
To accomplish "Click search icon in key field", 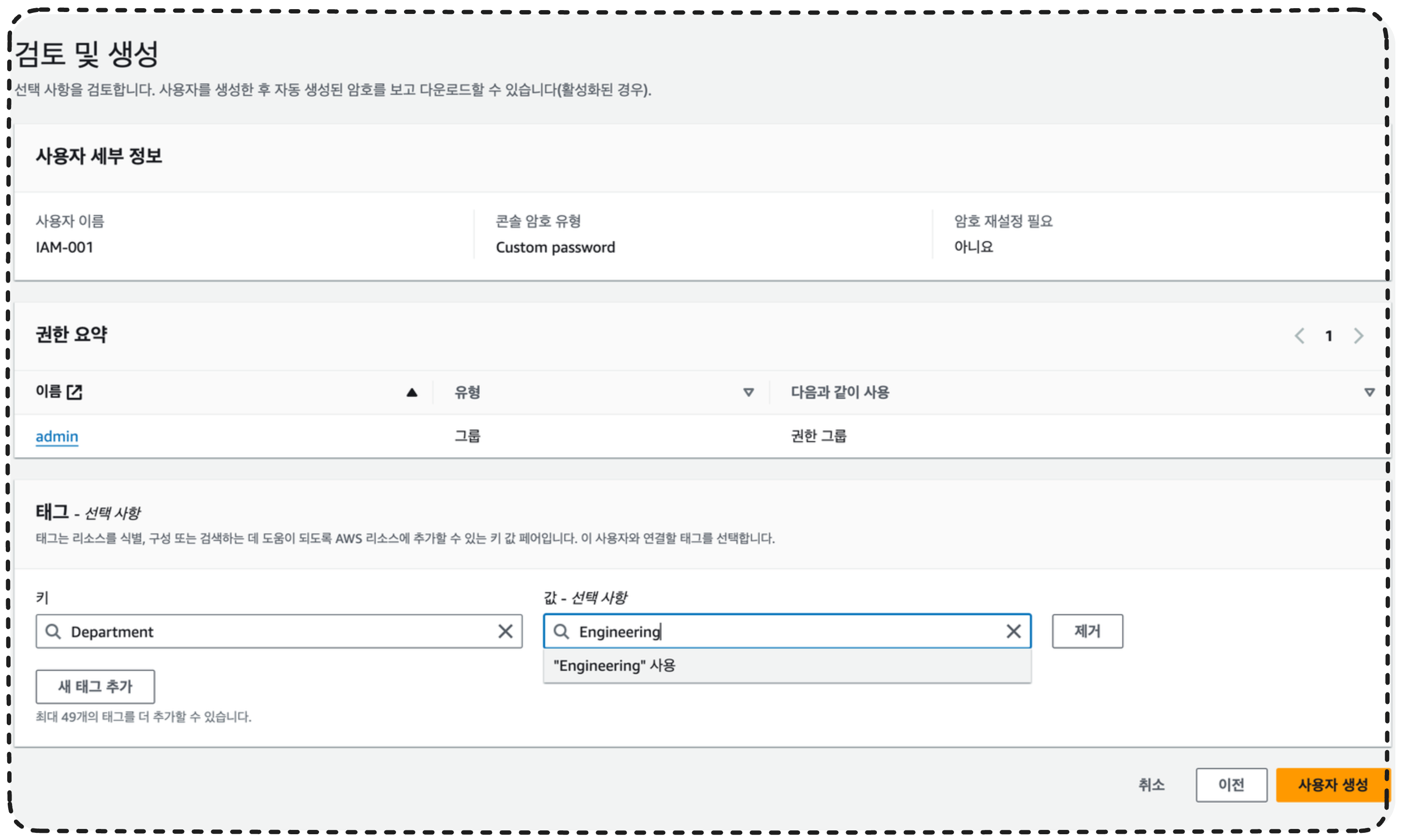I will (x=53, y=631).
